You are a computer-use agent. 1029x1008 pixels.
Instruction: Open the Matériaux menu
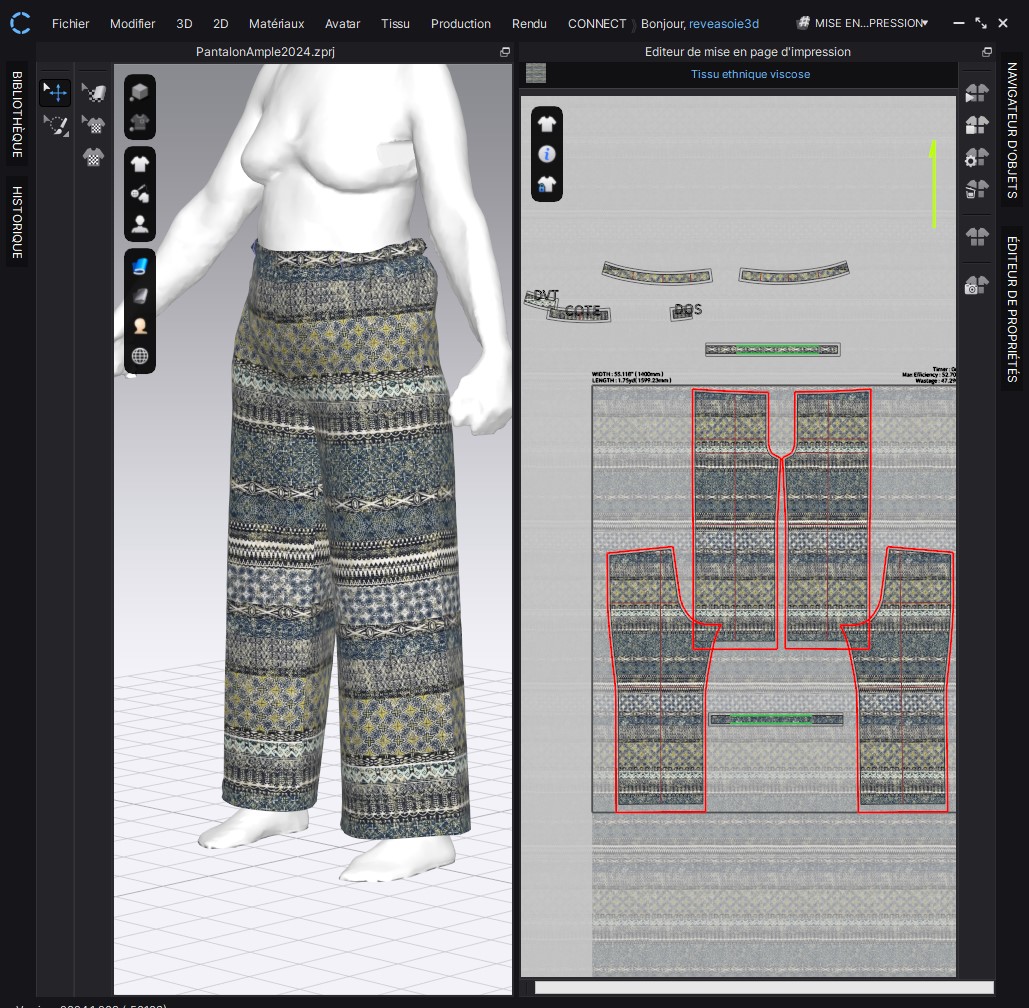[276, 24]
